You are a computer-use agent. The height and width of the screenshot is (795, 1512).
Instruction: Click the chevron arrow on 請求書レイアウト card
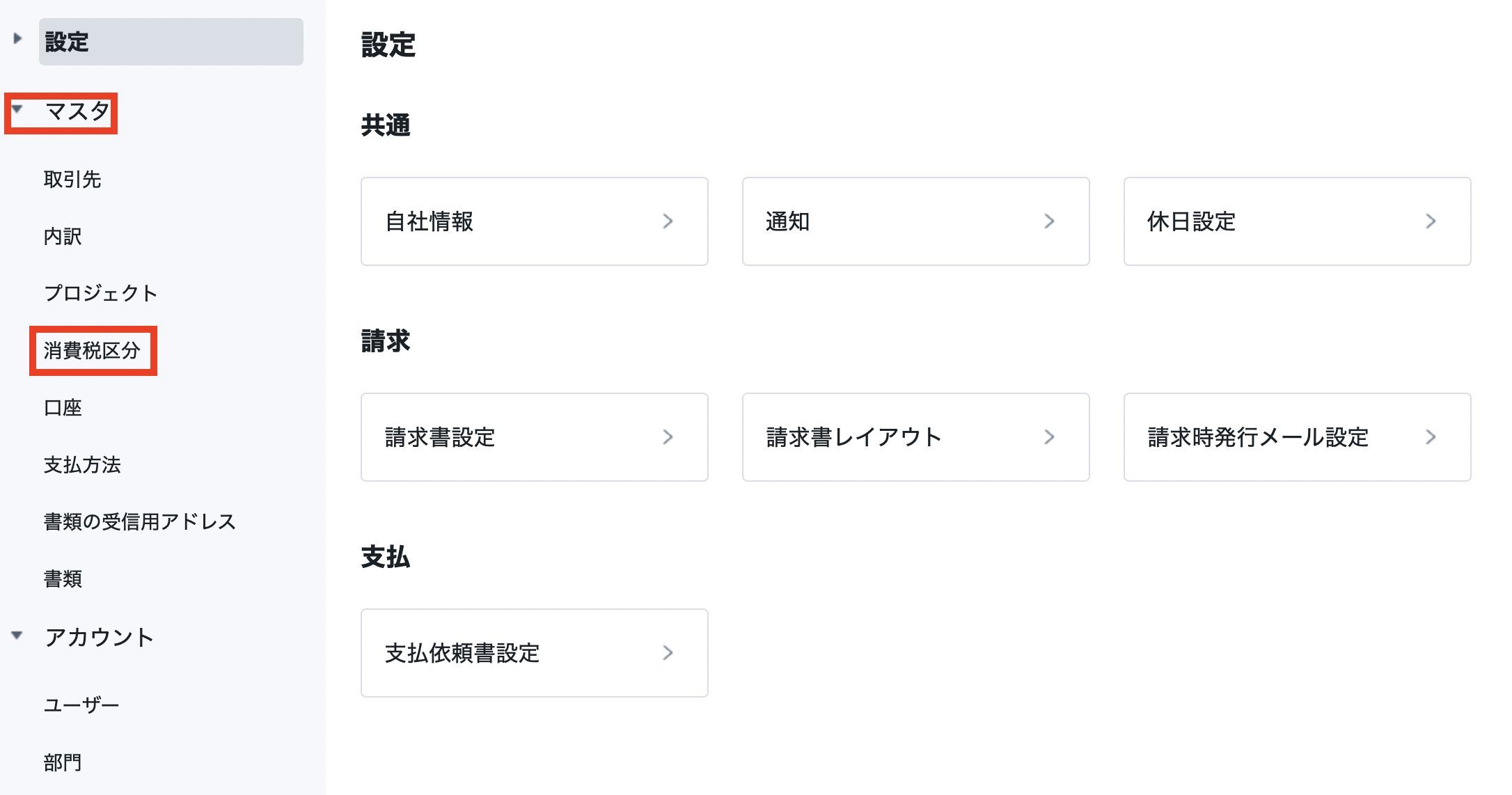coord(1049,437)
